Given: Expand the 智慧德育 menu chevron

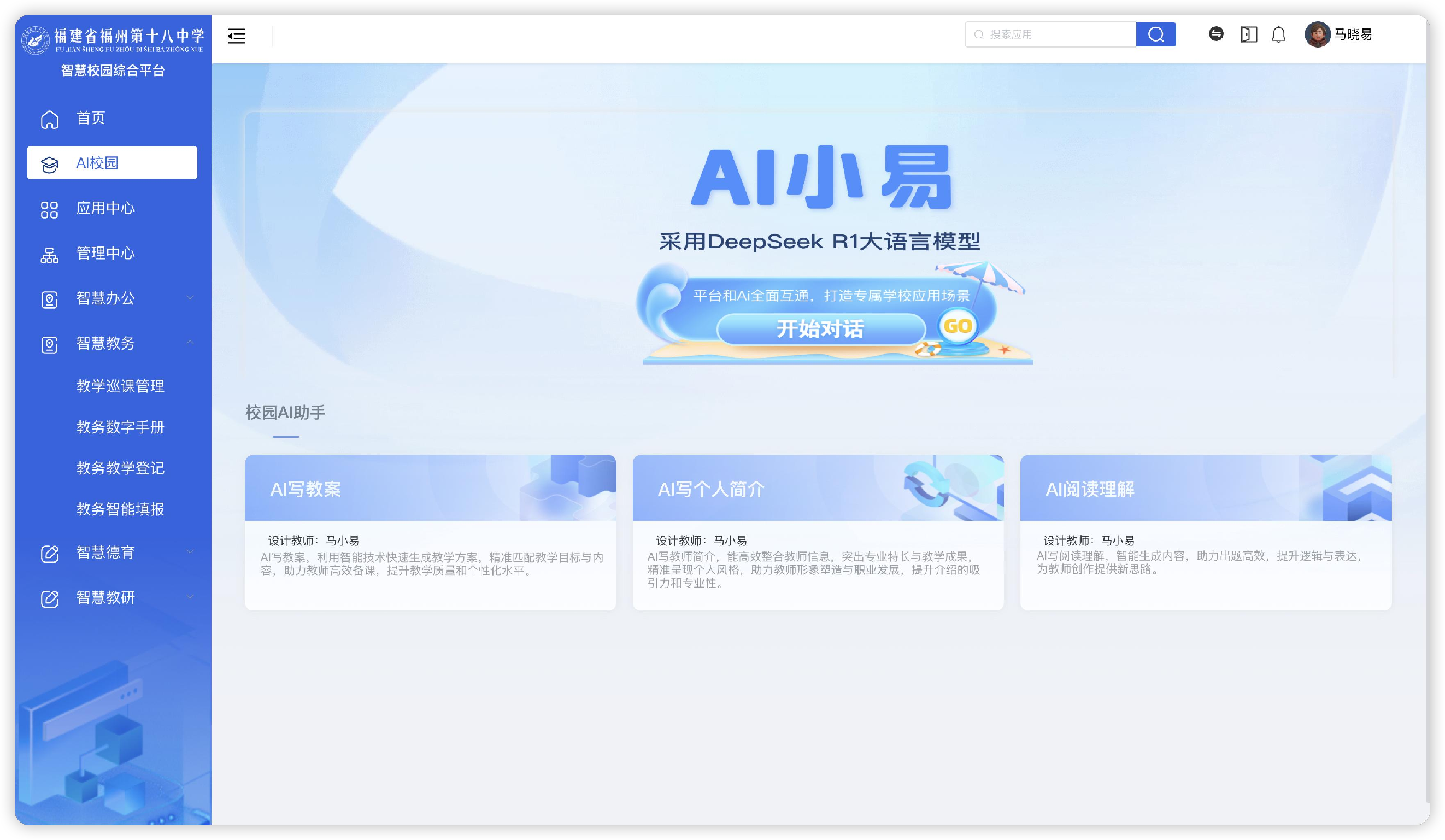Looking at the screenshot, I should (x=191, y=552).
